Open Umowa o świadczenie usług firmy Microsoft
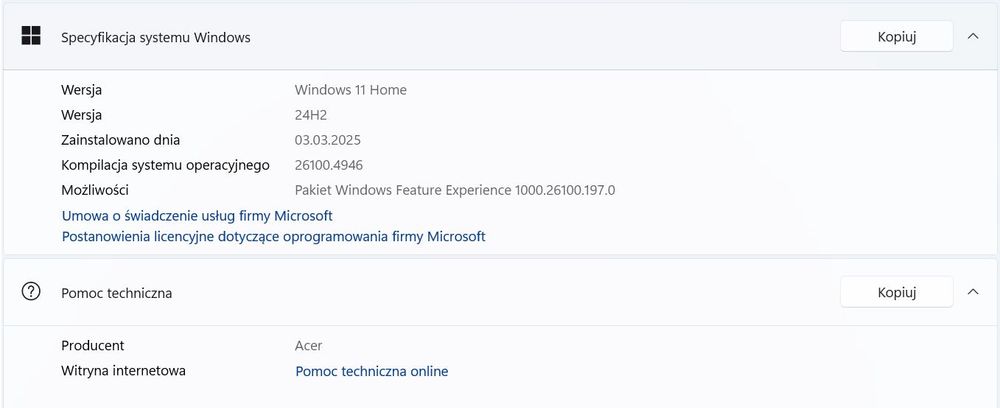This screenshot has height=408, width=1000. [x=197, y=215]
